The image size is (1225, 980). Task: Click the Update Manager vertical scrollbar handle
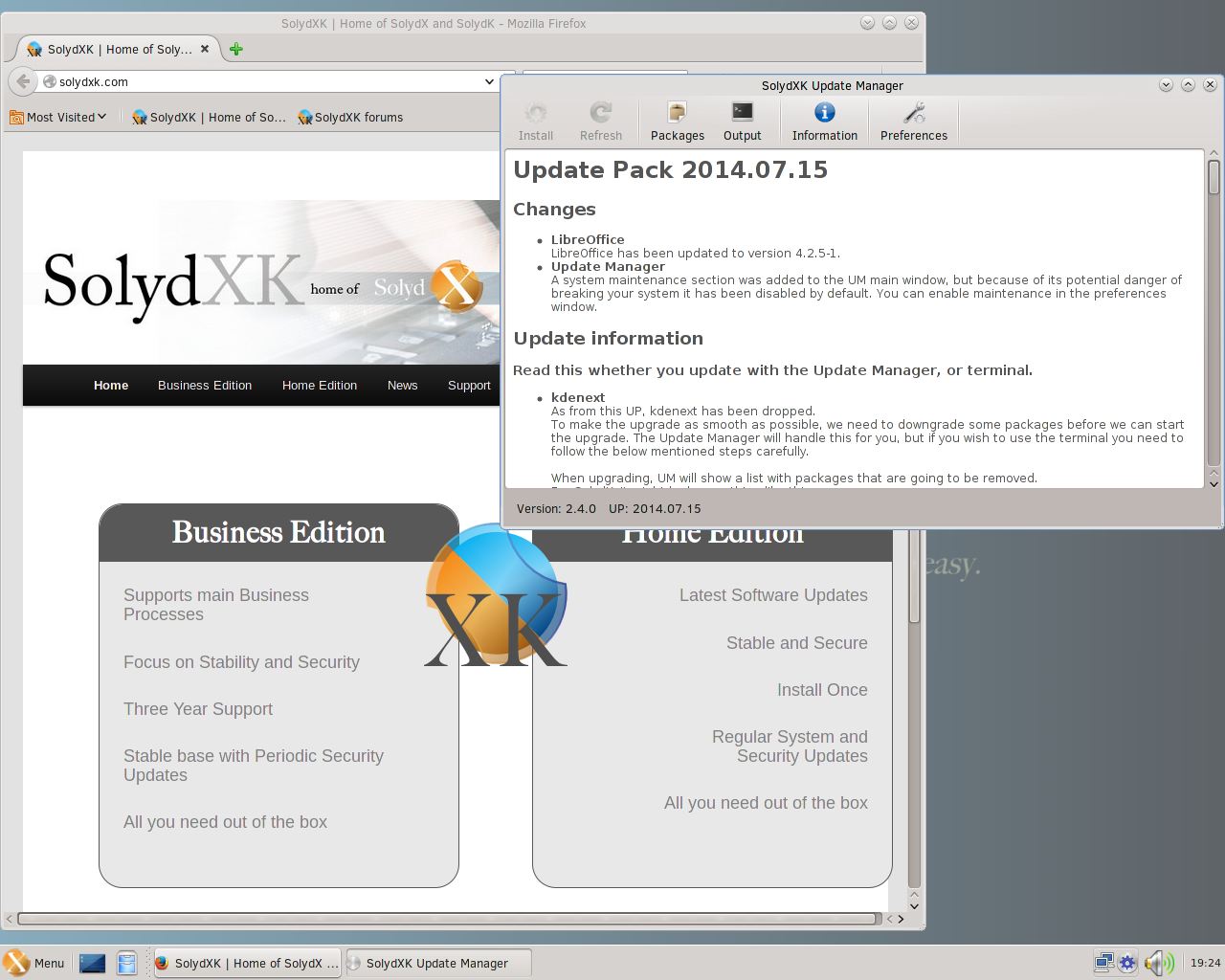1214,177
